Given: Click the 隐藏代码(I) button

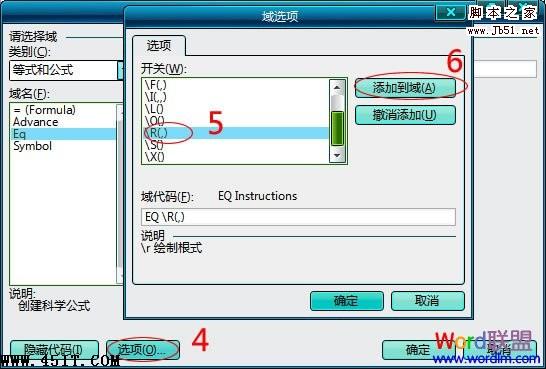Looking at the screenshot, I should (x=54, y=350).
